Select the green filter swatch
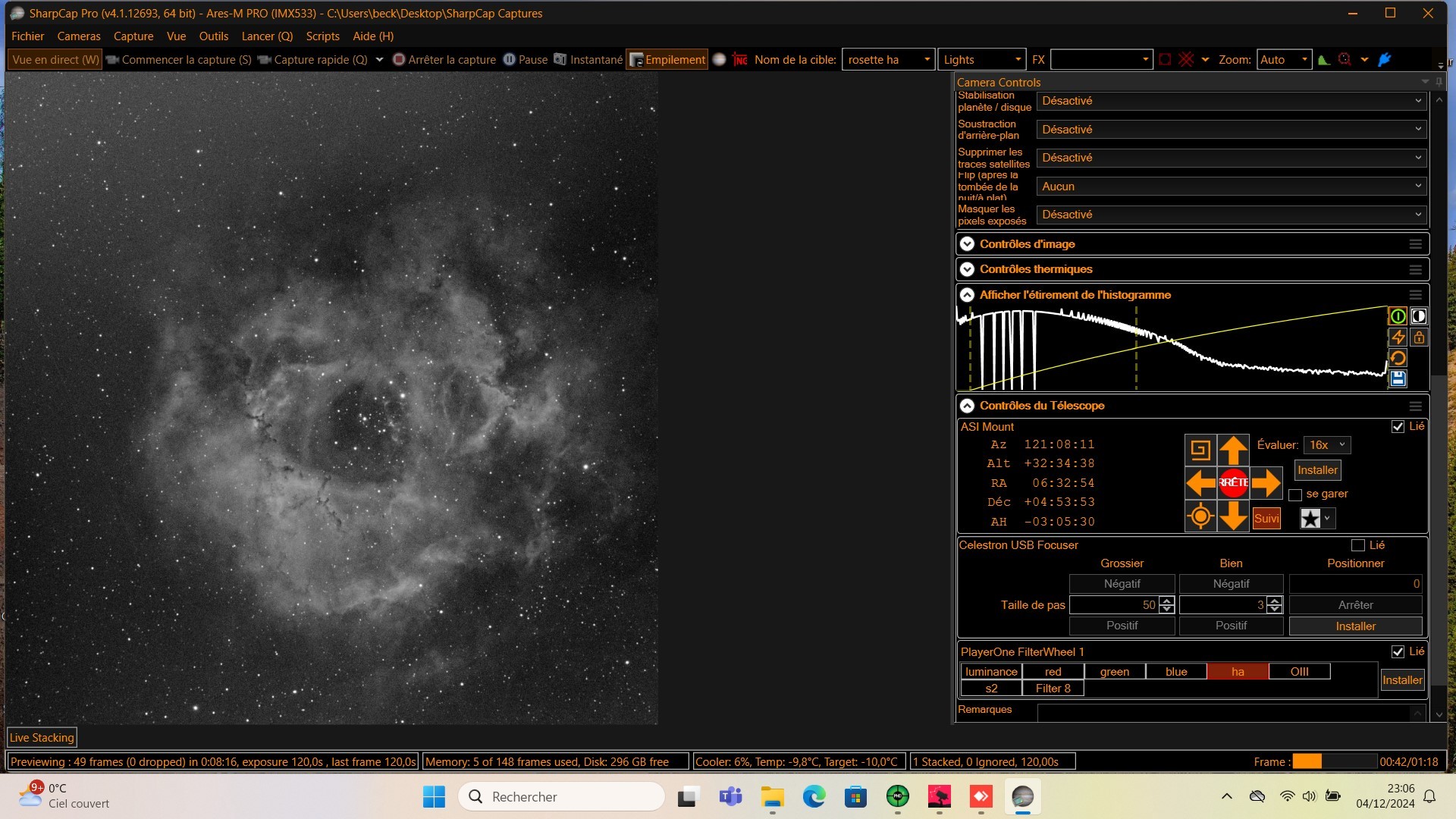Viewport: 1456px width, 819px height. click(x=1115, y=672)
